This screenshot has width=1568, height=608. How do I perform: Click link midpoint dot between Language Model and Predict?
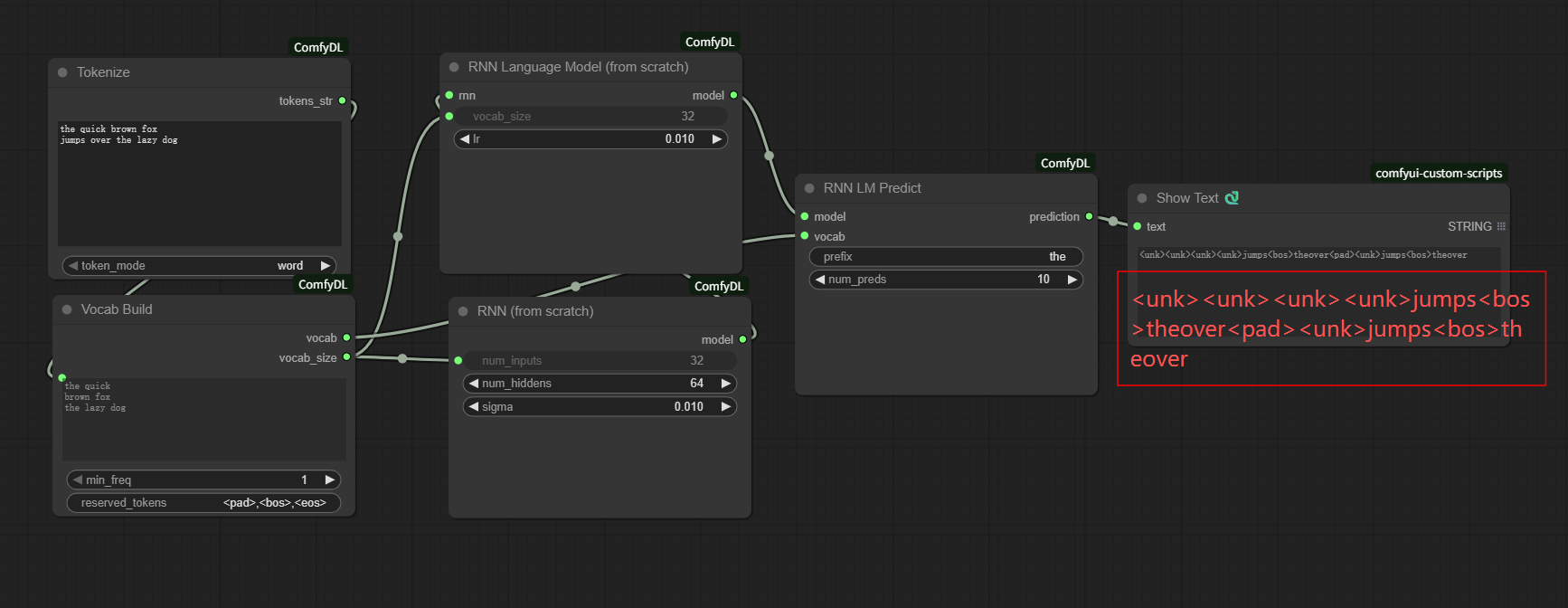click(770, 156)
